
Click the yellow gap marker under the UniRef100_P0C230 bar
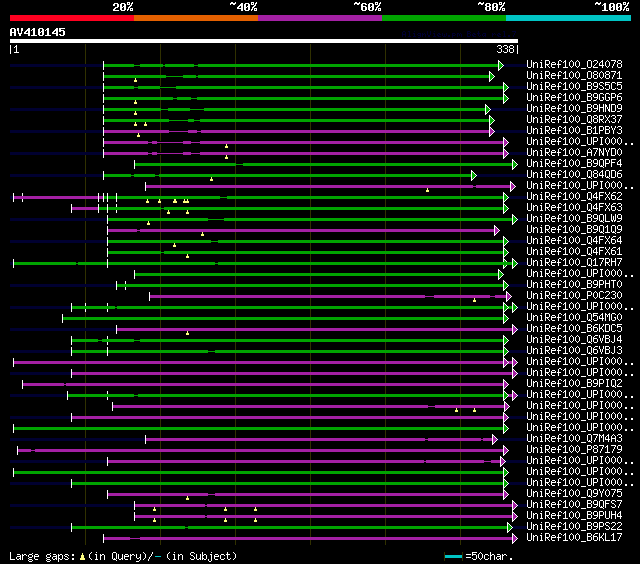474,300
